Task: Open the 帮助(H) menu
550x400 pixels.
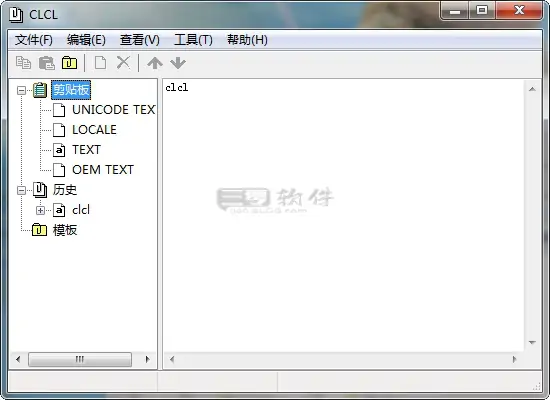Action: pos(247,40)
